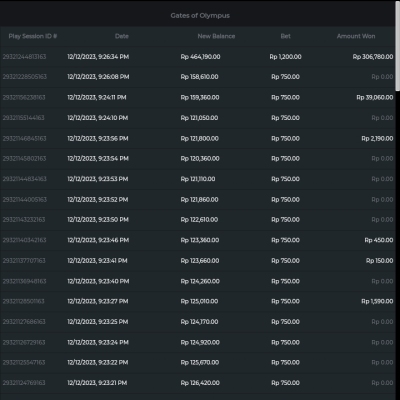Select the row dated 9:23:46 PM
The width and height of the screenshot is (400, 400).
(198, 240)
